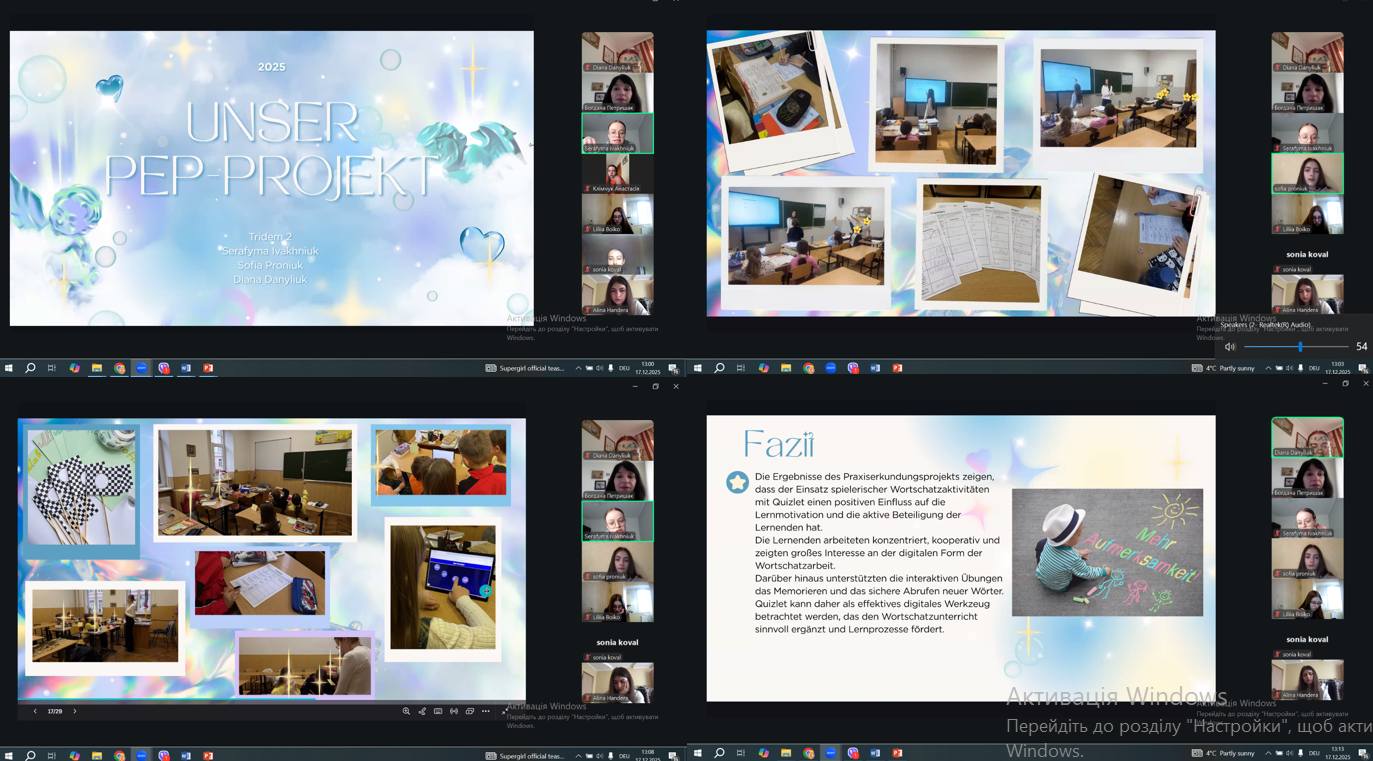The width and height of the screenshot is (1373, 761).
Task: Toggle the microphone tray icon in 13:00 taskbar
Action: [x=609, y=368]
